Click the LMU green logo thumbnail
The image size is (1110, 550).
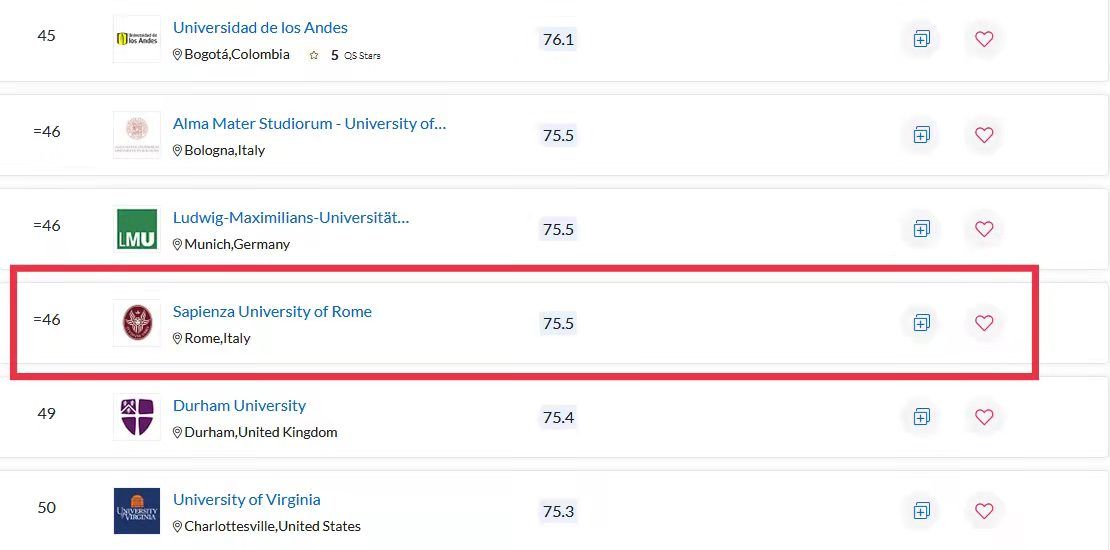[x=137, y=229]
